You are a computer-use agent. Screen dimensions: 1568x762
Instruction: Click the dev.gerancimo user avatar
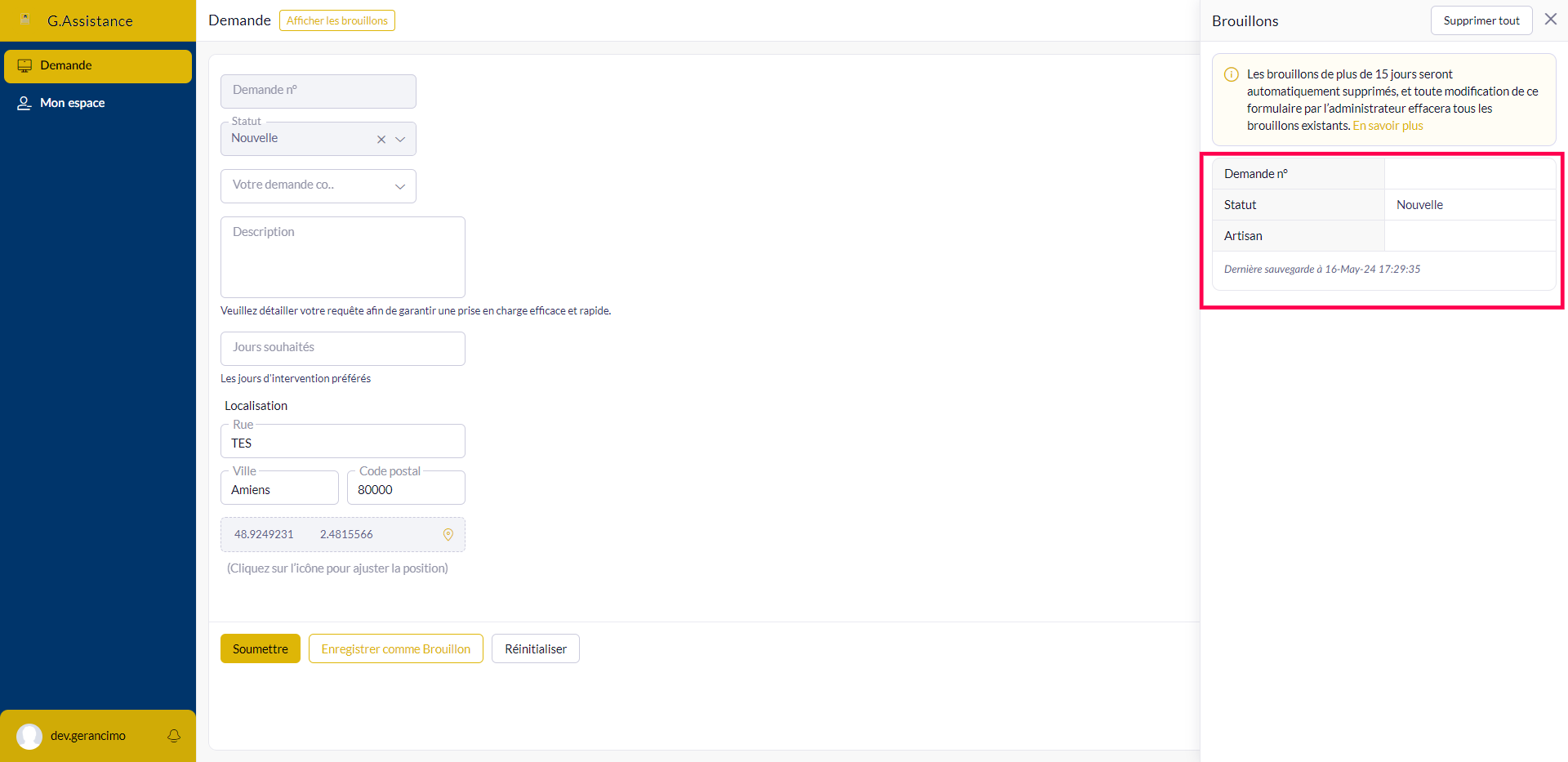(29, 736)
